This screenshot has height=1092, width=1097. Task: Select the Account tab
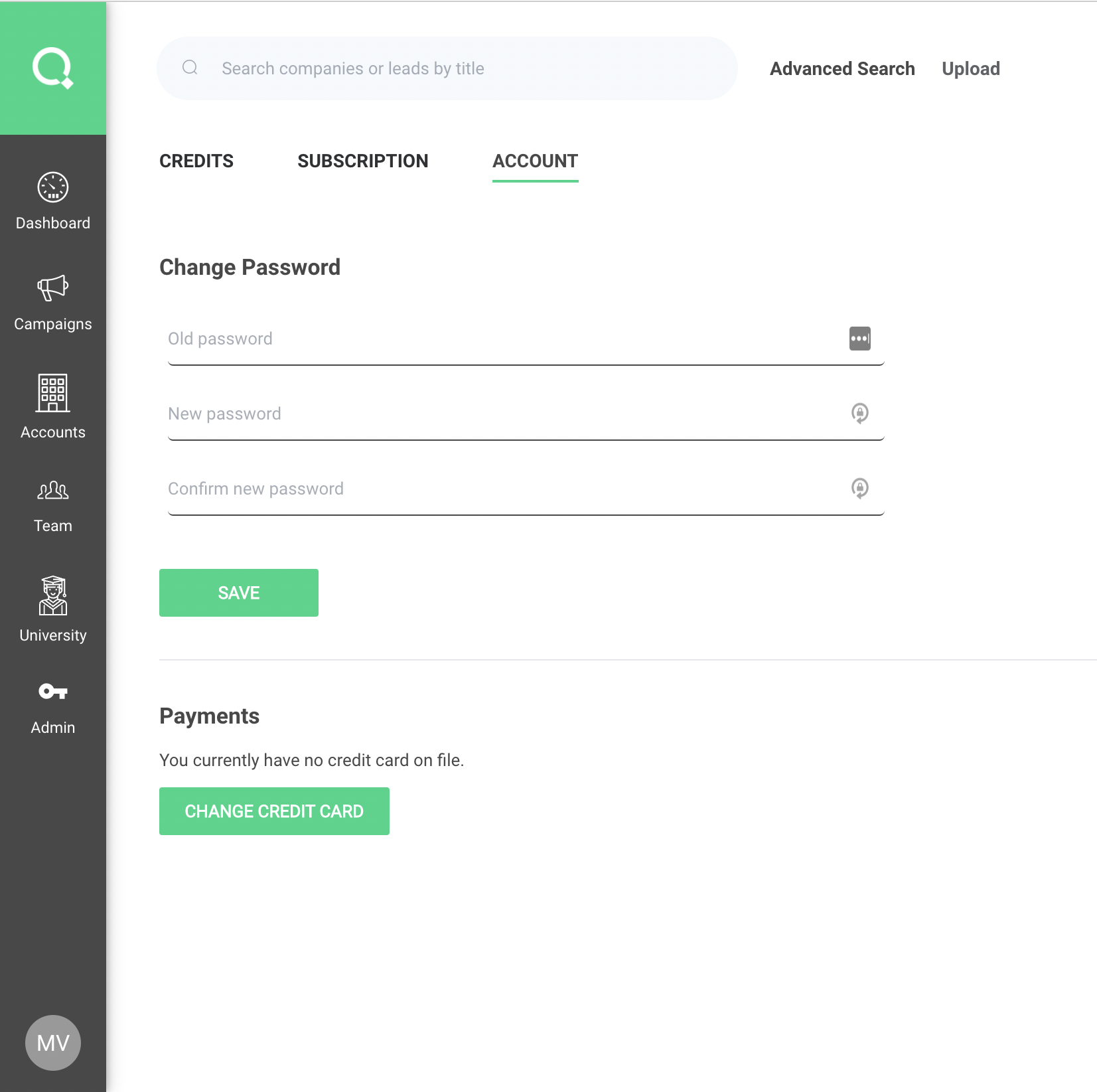(535, 161)
